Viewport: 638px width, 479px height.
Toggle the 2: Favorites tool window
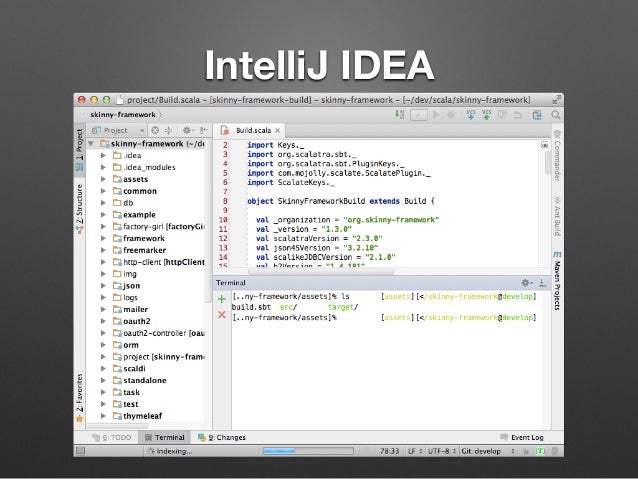click(80, 398)
